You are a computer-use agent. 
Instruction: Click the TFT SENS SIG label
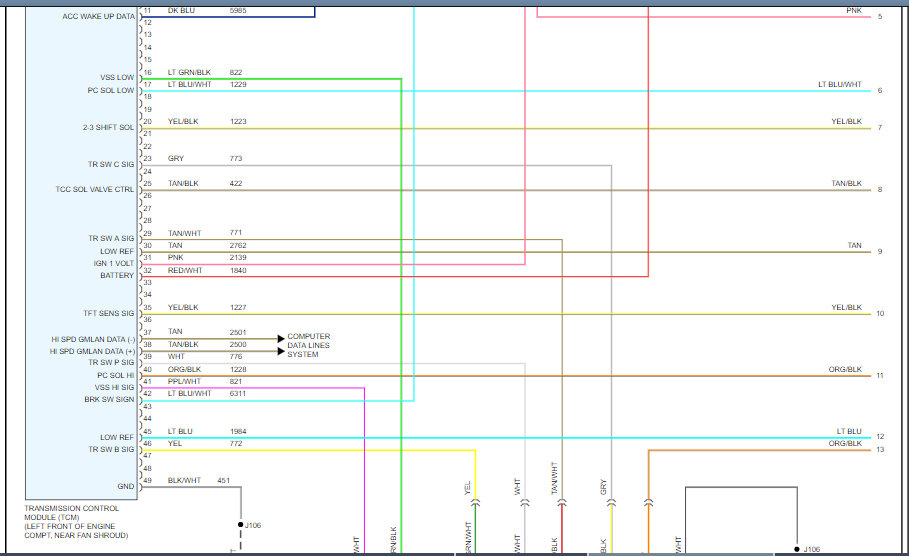click(108, 313)
